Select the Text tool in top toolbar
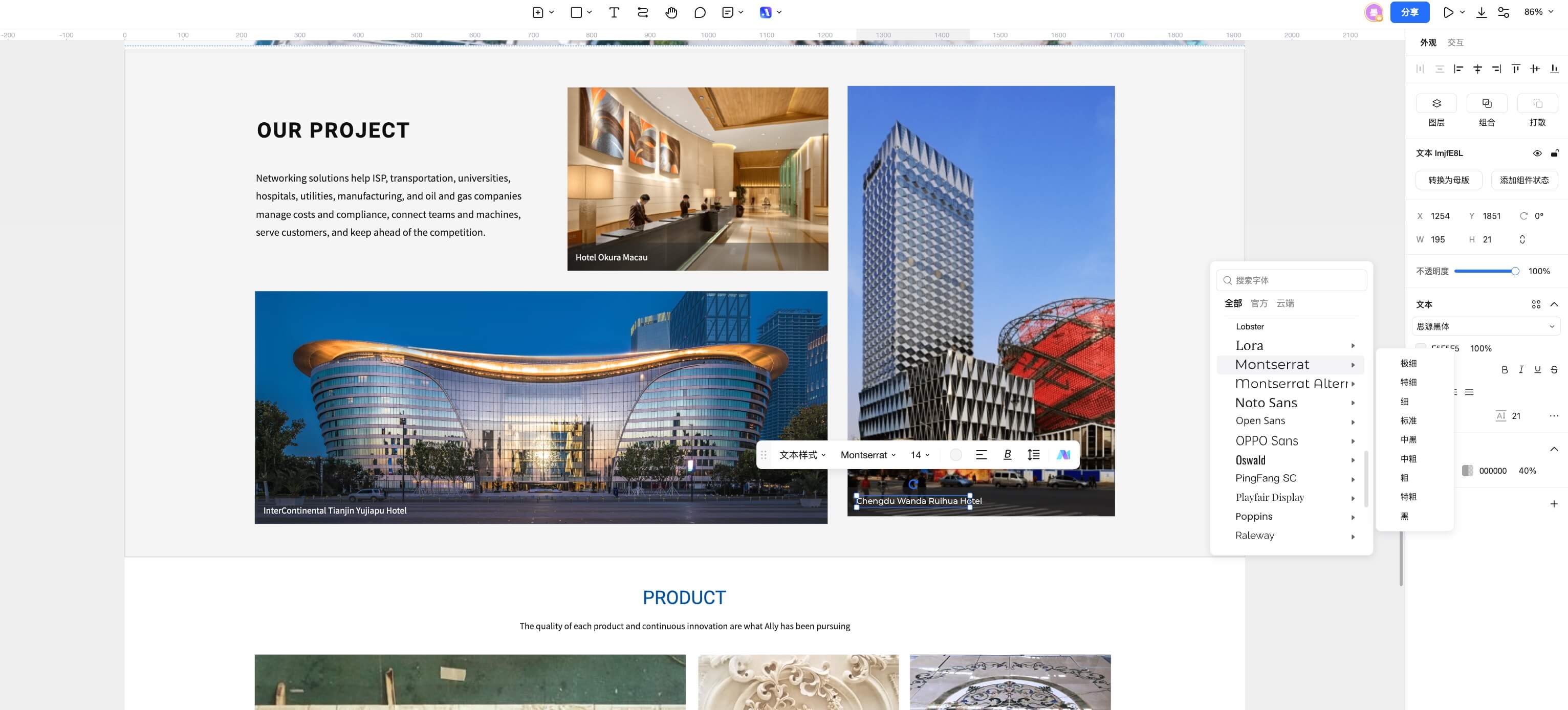Screen dimensions: 1568x710 pos(614,12)
